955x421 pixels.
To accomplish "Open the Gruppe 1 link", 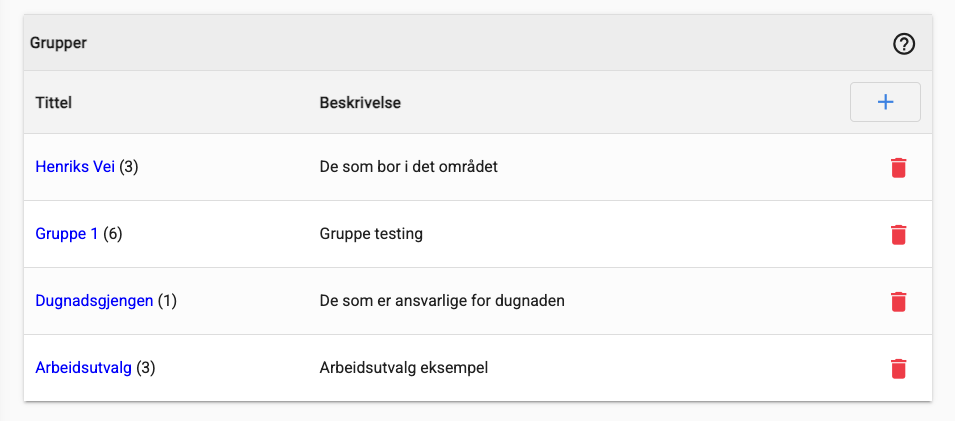I will 66,234.
